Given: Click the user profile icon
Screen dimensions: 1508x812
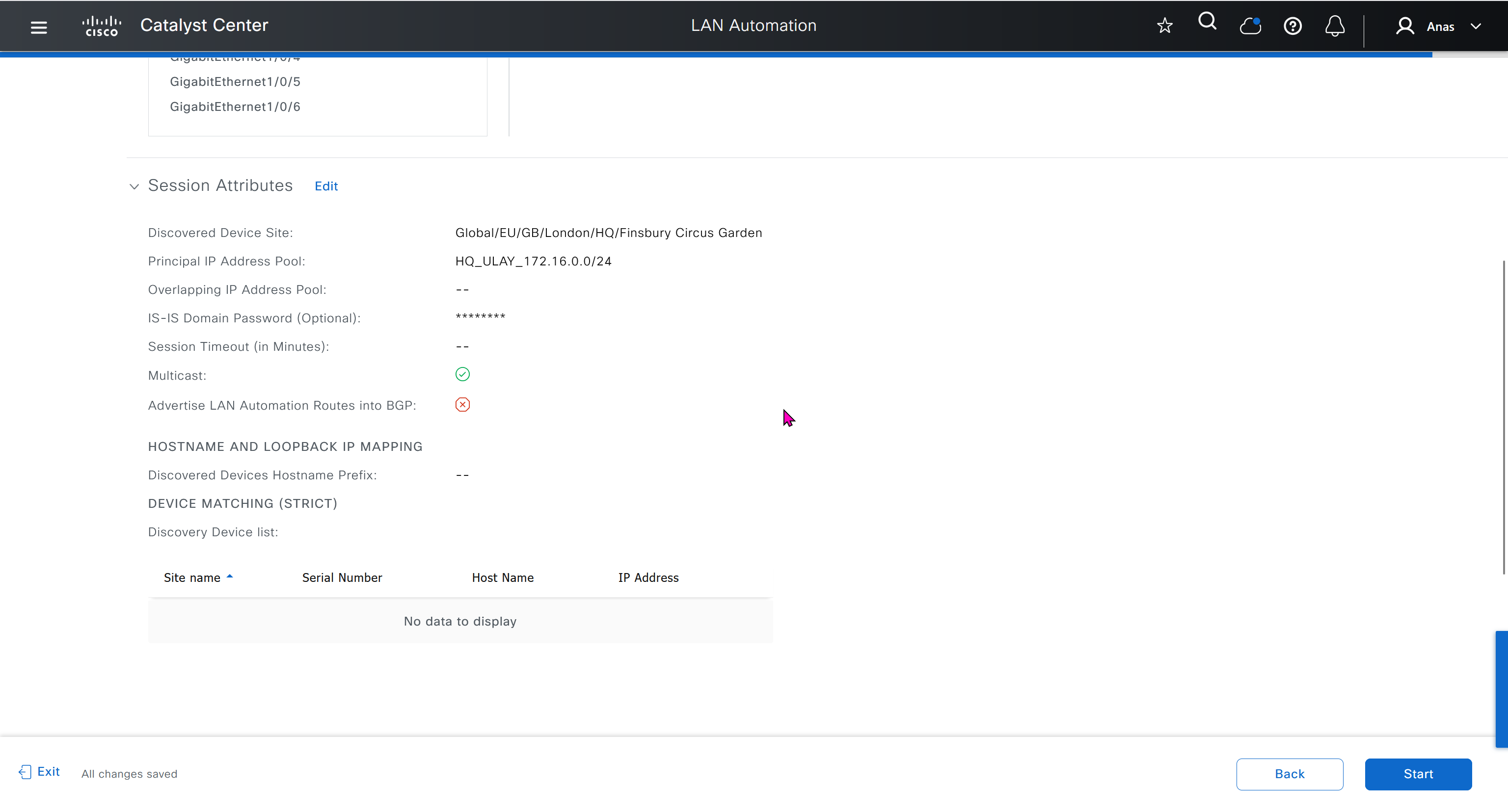Looking at the screenshot, I should (x=1405, y=26).
